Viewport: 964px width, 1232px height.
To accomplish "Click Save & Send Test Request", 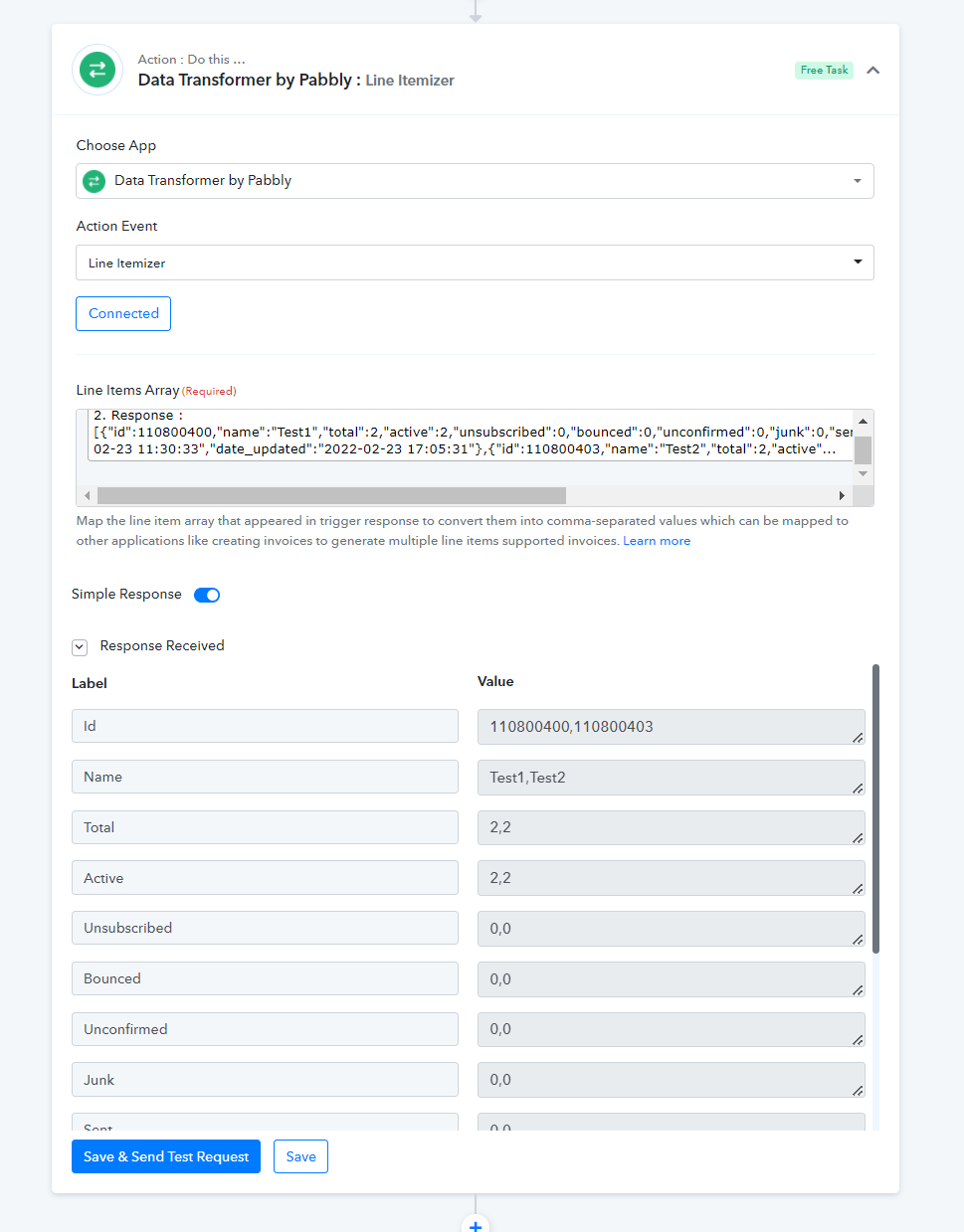I will (166, 1156).
